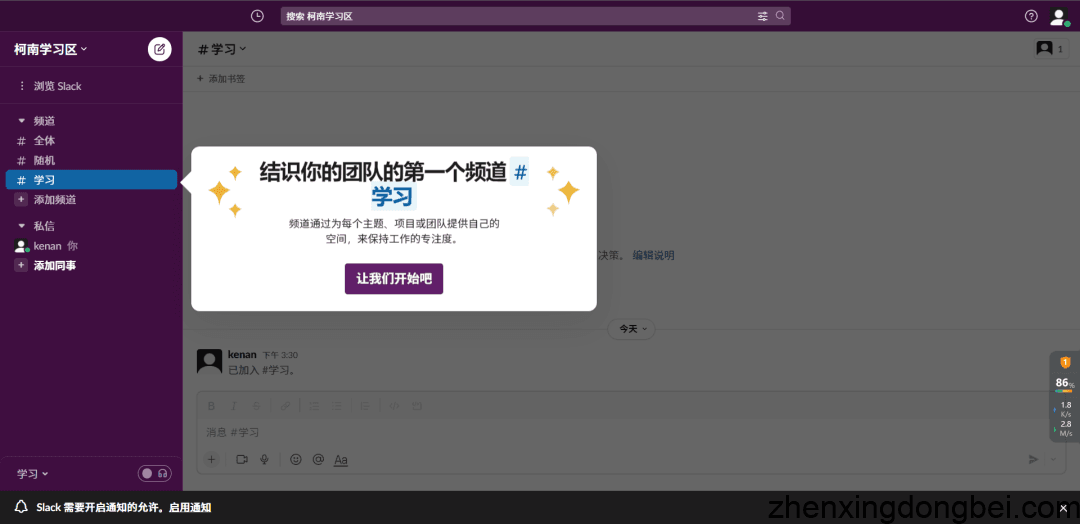Expand the 柯南学习区 workspace menu
The image size is (1080, 524).
coord(51,49)
